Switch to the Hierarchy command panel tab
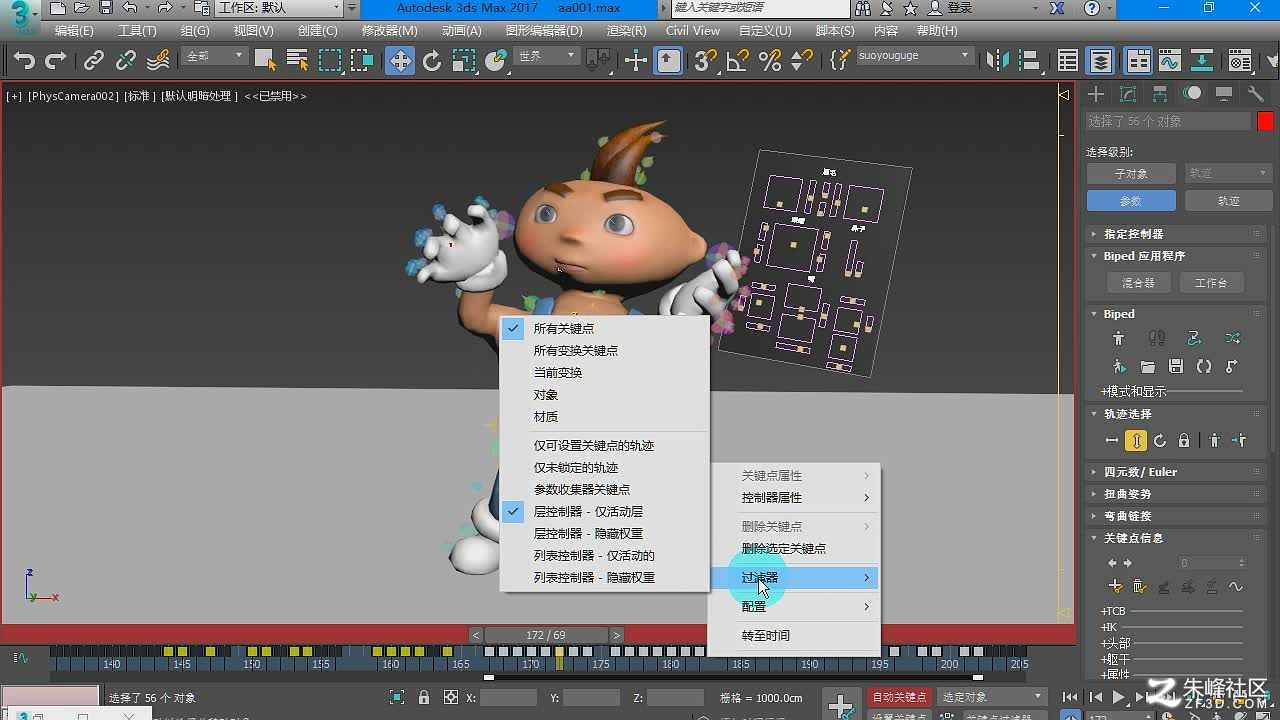1280x720 pixels. (x=1160, y=94)
